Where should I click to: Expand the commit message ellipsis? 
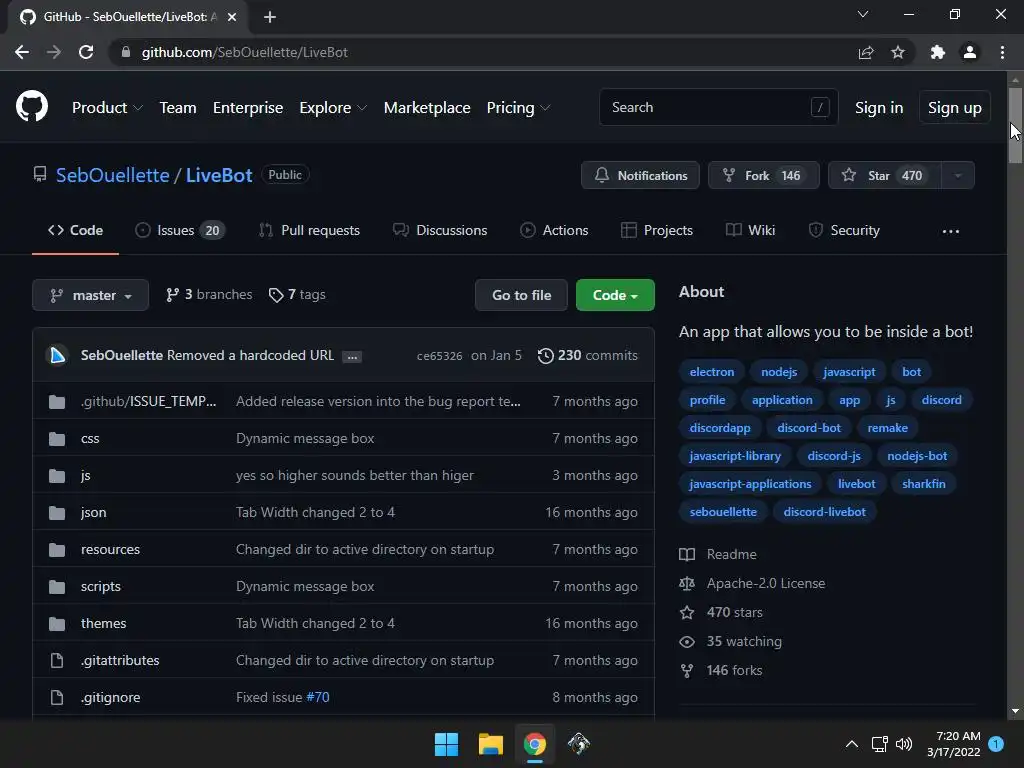352,357
